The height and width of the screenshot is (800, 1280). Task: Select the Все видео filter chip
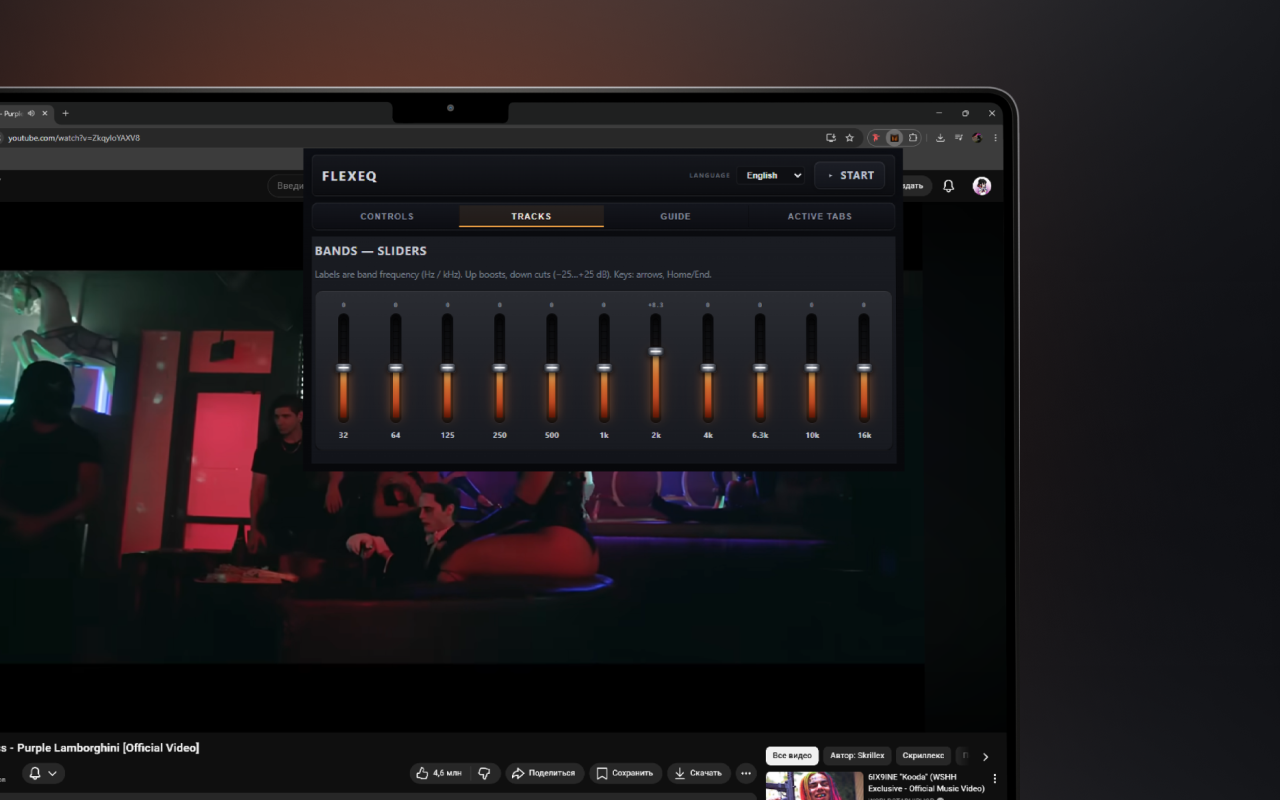point(792,756)
